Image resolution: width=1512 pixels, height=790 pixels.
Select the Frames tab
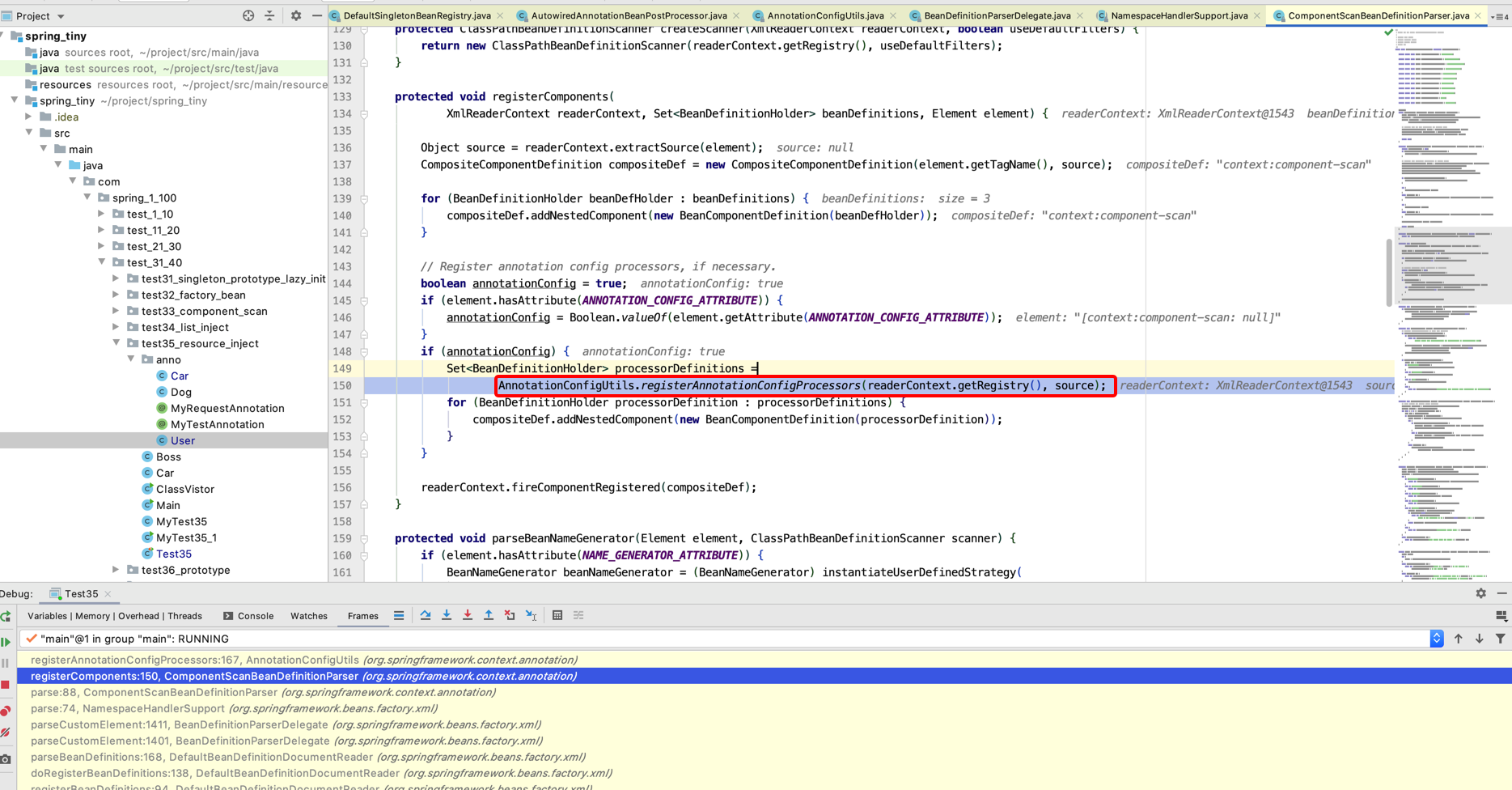click(362, 616)
